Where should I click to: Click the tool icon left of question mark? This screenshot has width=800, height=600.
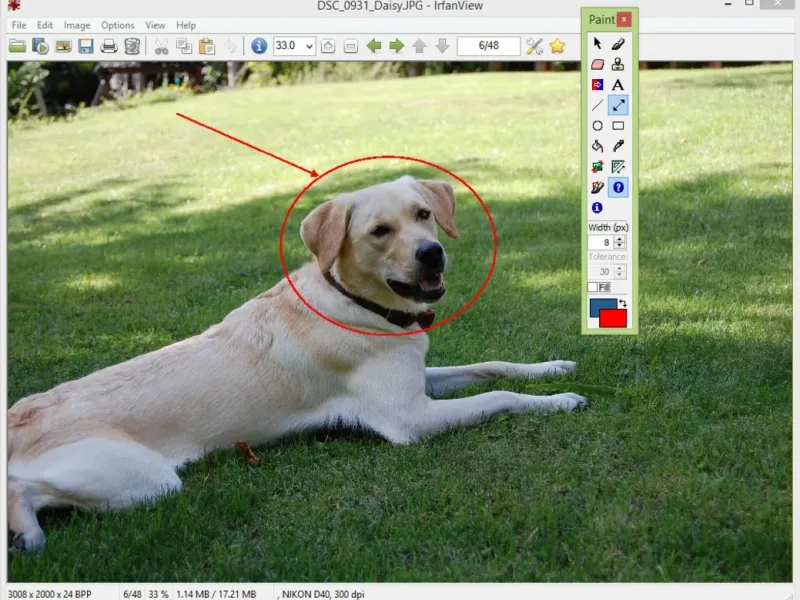(x=597, y=187)
